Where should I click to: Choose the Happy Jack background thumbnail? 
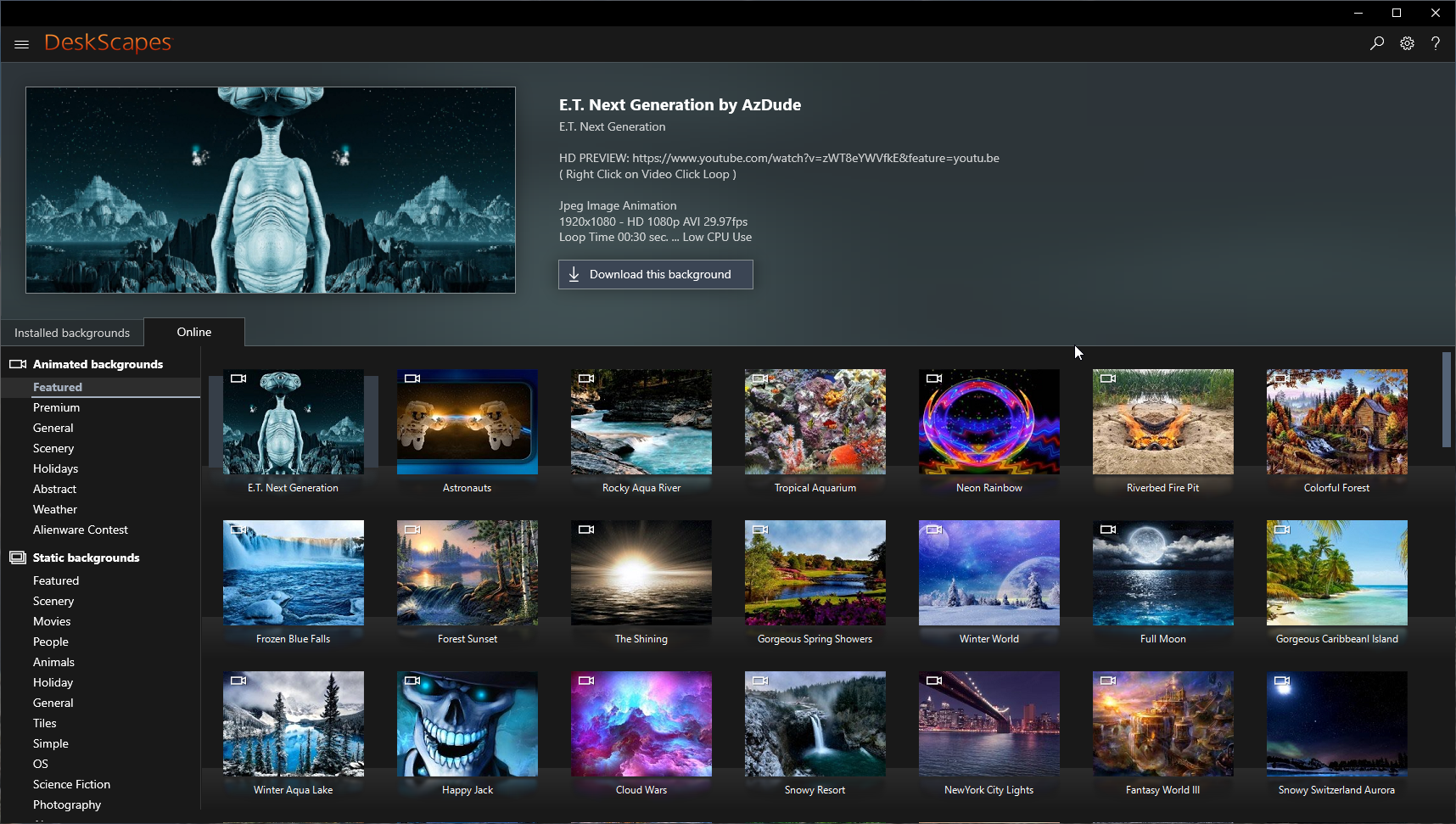(467, 724)
